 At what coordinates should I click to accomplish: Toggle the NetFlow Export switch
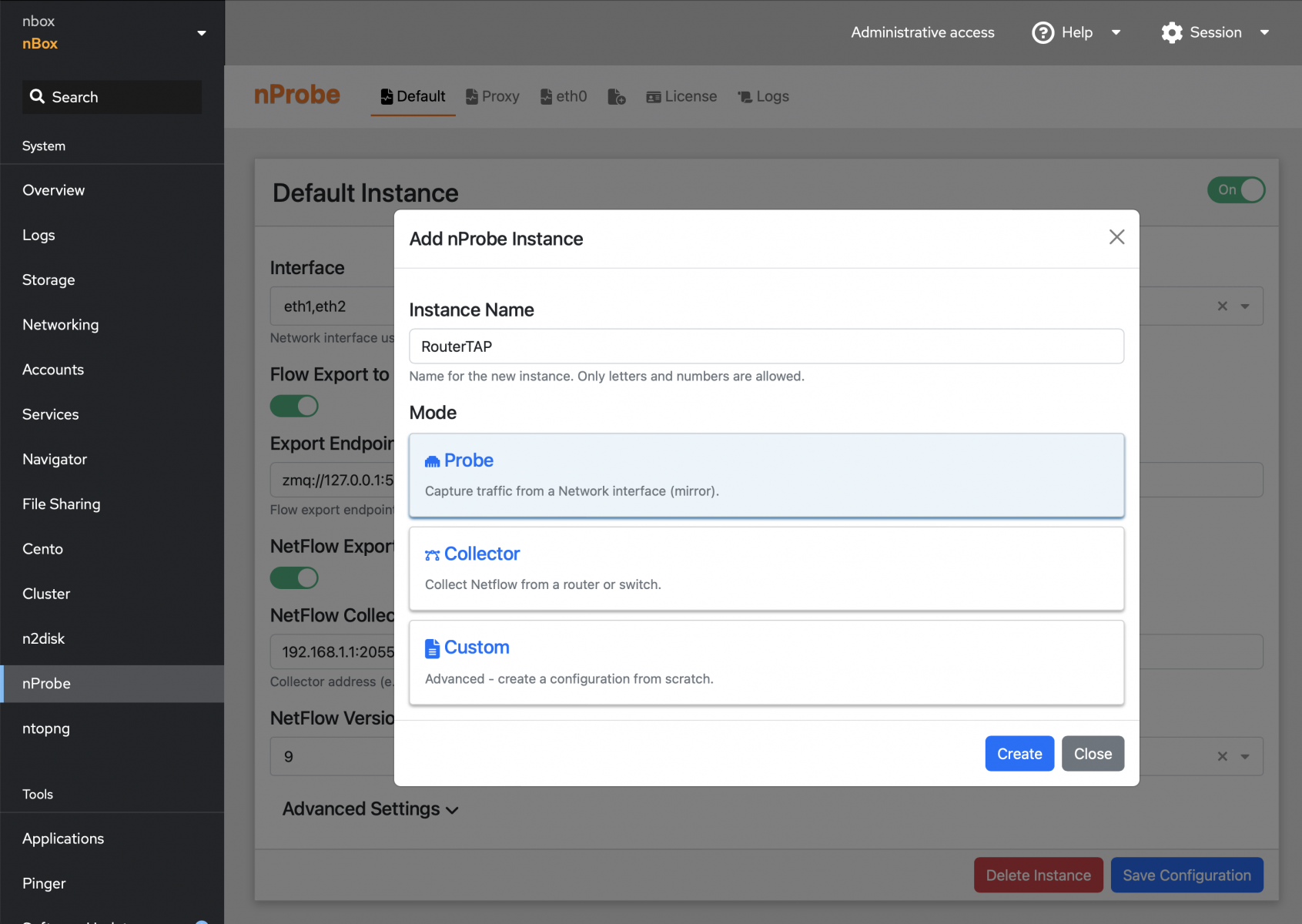point(294,577)
